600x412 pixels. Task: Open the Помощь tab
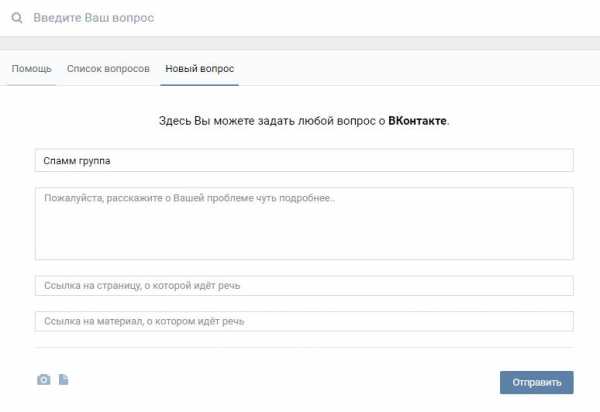[31, 68]
